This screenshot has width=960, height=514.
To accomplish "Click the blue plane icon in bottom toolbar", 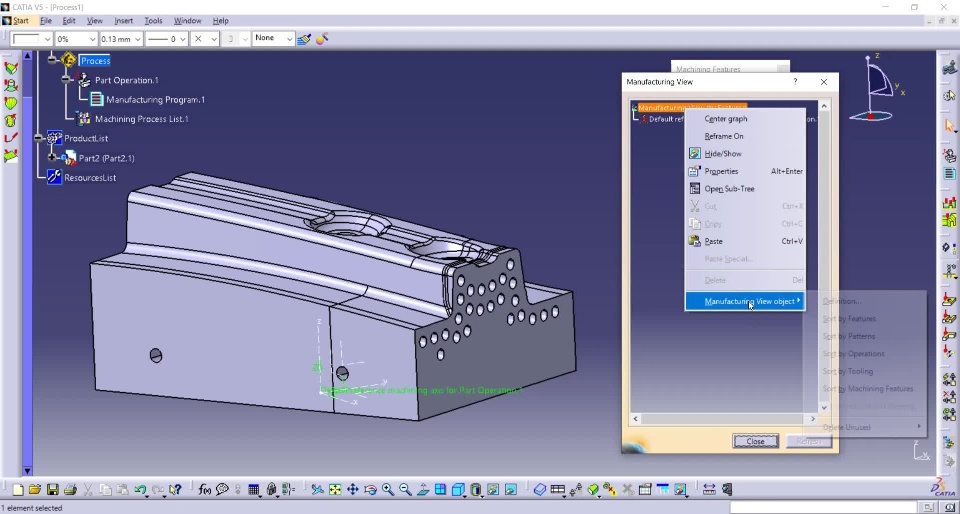I will (x=539, y=490).
